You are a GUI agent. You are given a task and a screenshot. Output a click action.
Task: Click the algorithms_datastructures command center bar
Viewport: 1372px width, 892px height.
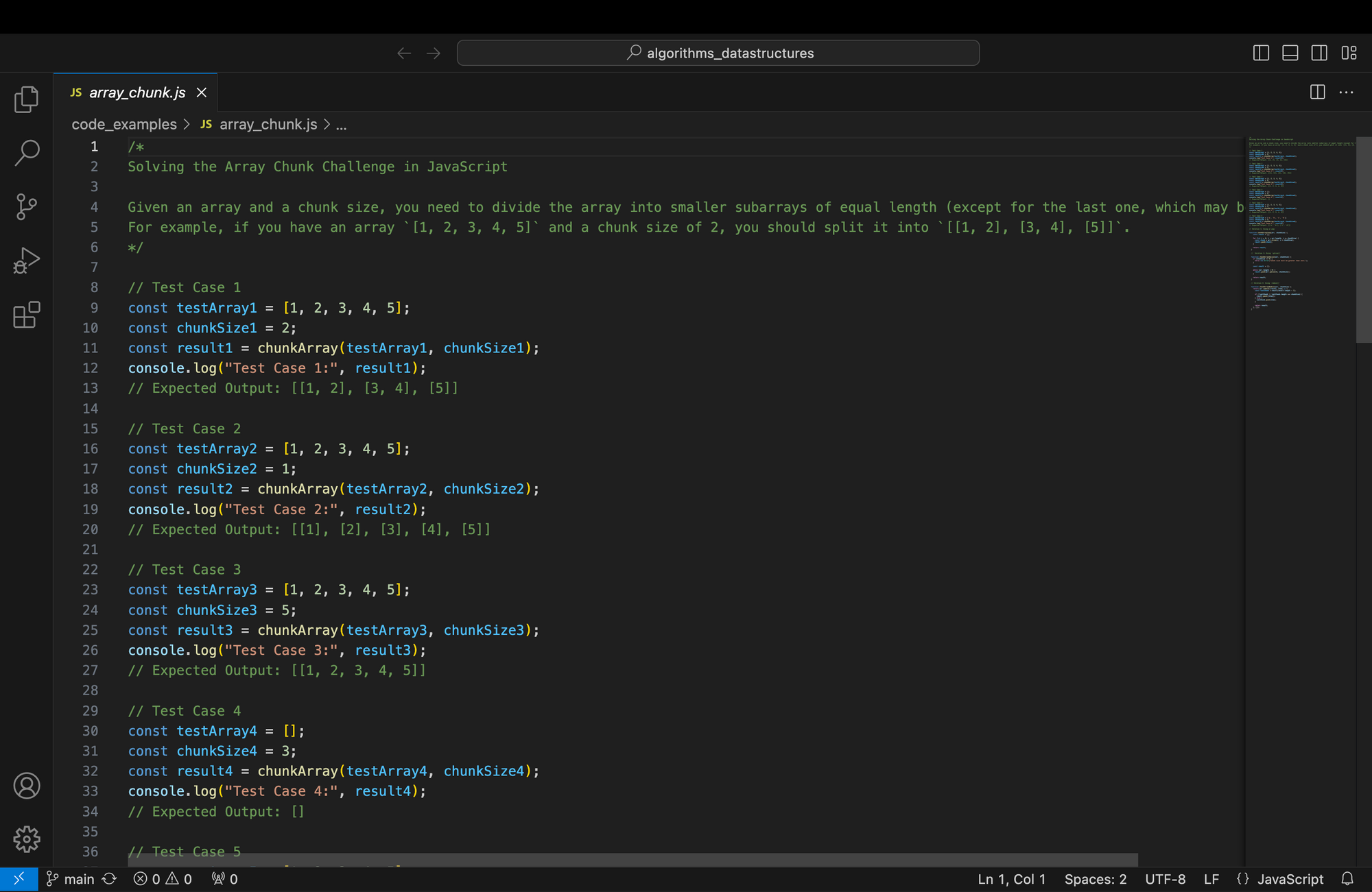[718, 53]
